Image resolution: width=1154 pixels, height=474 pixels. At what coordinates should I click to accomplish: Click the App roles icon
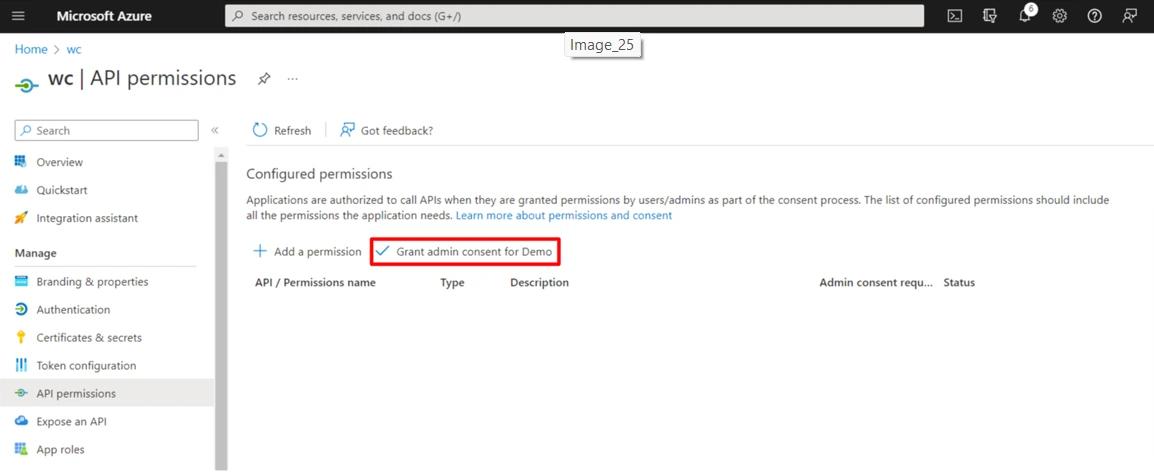(21, 449)
